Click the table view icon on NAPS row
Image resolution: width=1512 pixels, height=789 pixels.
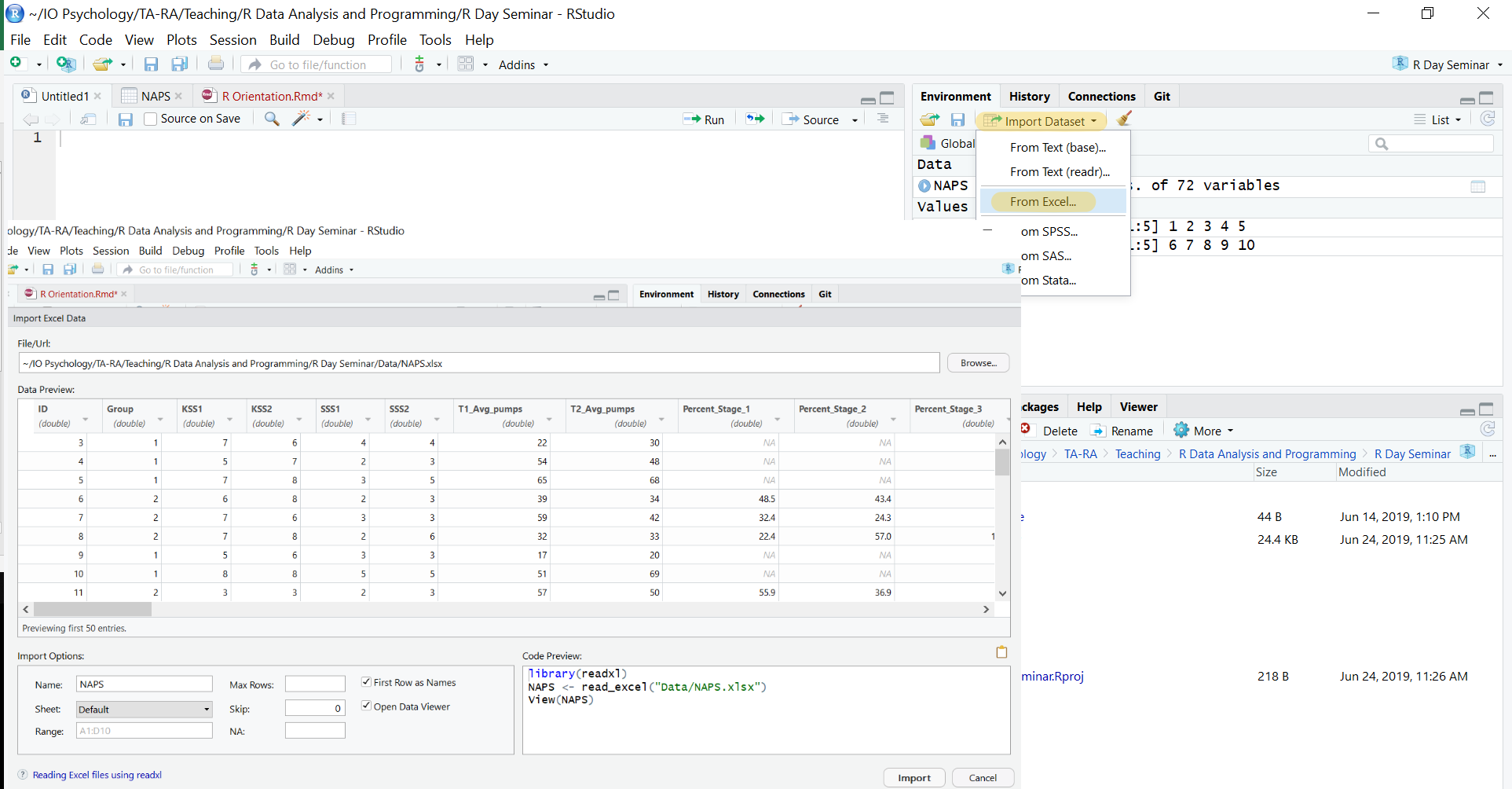(1477, 186)
